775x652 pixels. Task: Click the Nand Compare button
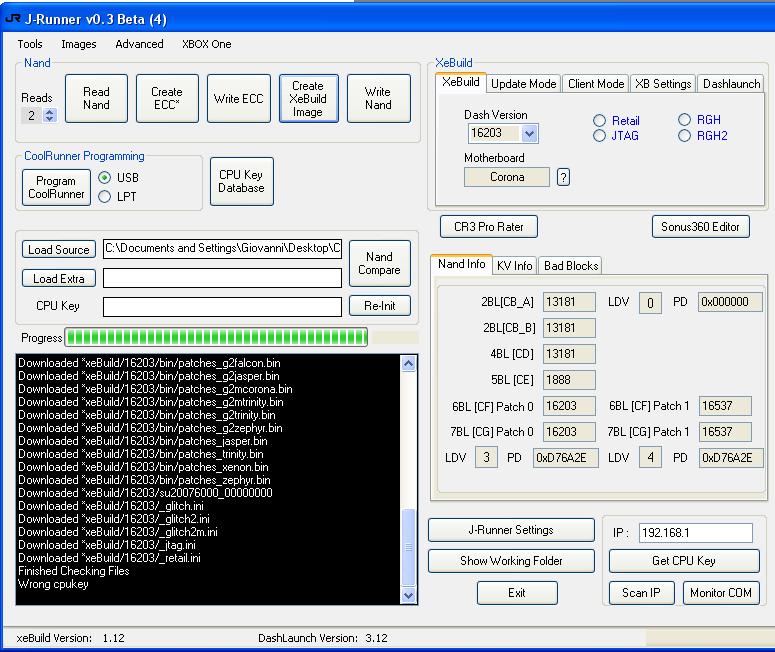[x=380, y=263]
